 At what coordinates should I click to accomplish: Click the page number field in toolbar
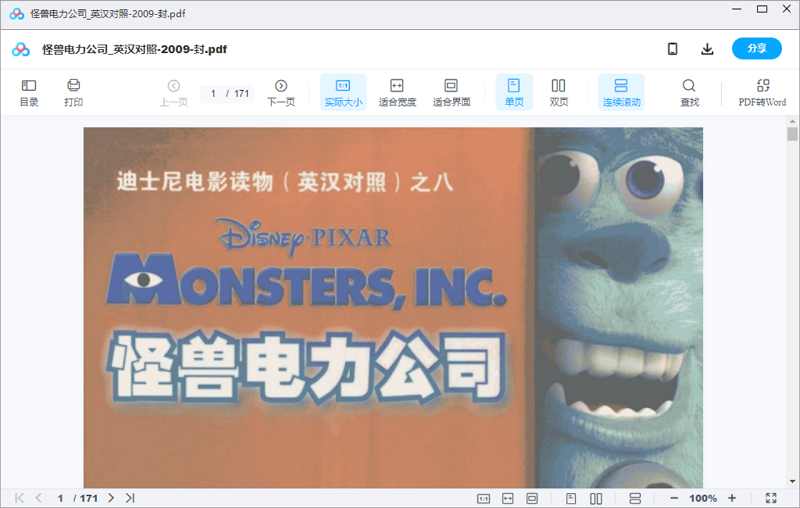click(214, 94)
